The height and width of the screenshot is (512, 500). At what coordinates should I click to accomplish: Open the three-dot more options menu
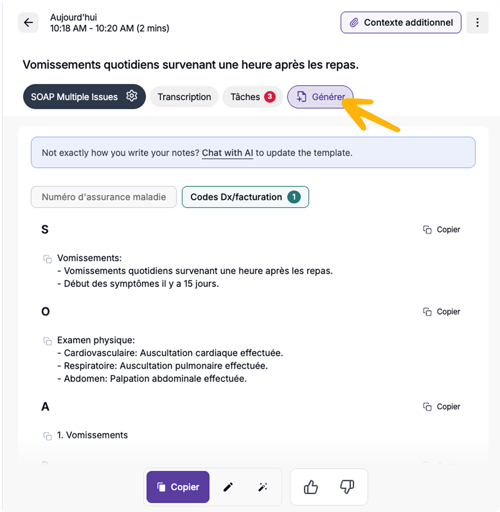477,23
